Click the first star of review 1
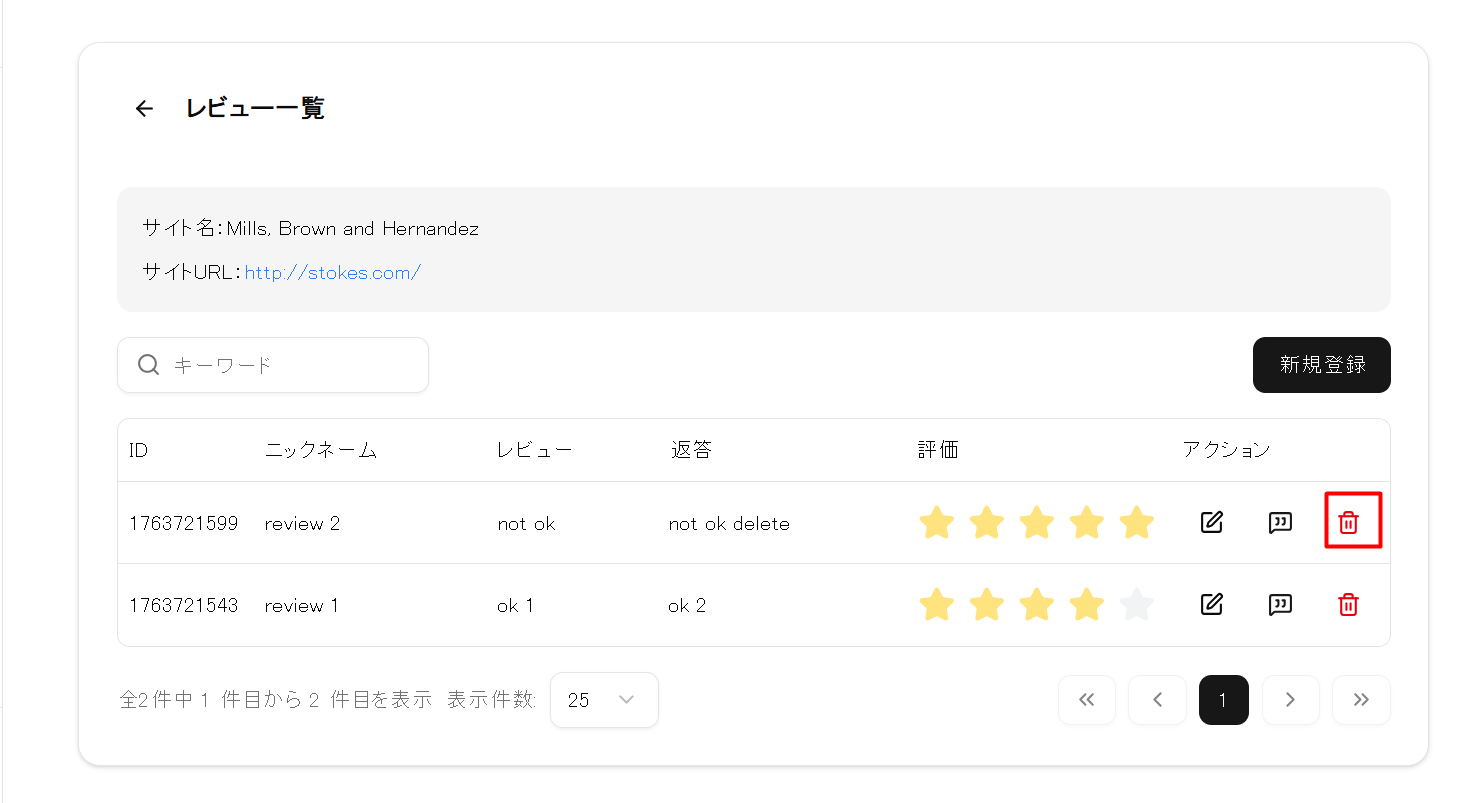This screenshot has width=1475, height=803. point(937,604)
